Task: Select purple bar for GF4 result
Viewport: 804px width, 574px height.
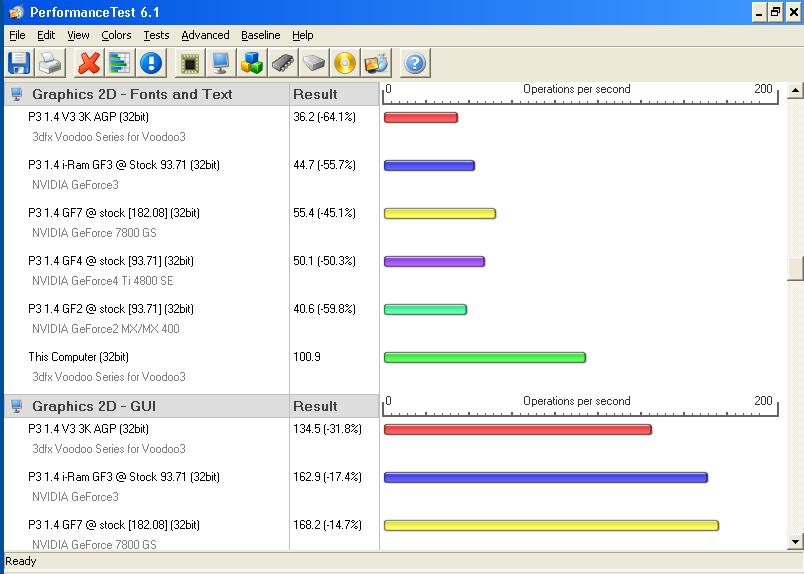Action: 434,262
